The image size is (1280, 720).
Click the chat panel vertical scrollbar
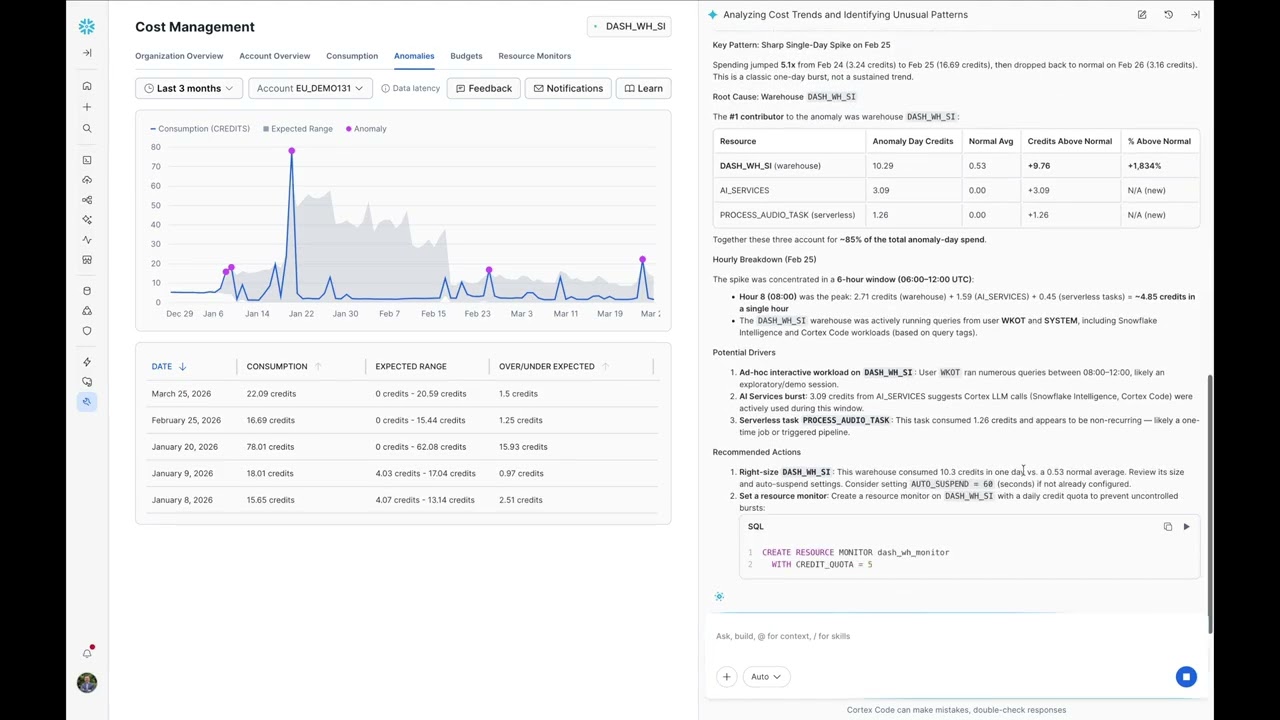1210,504
